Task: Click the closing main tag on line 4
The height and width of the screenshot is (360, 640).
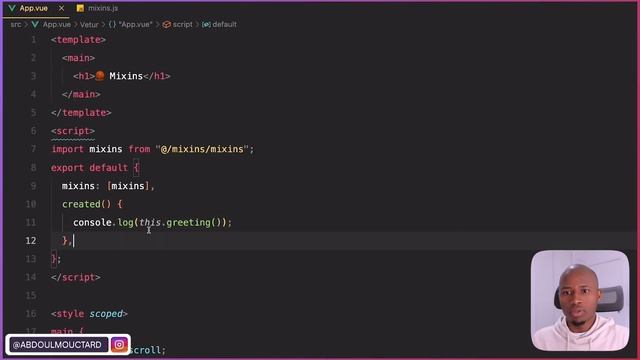Action: (x=81, y=94)
